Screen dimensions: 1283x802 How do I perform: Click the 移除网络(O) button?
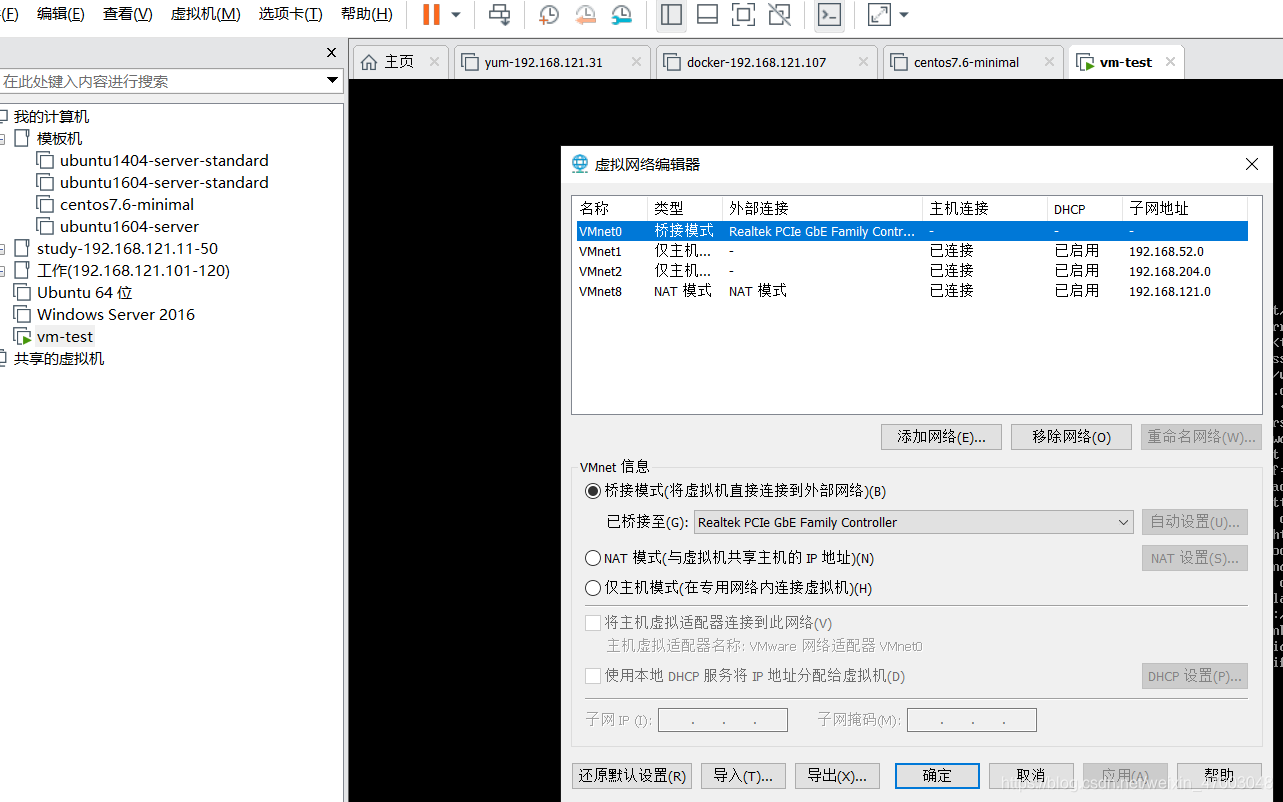(x=1071, y=437)
